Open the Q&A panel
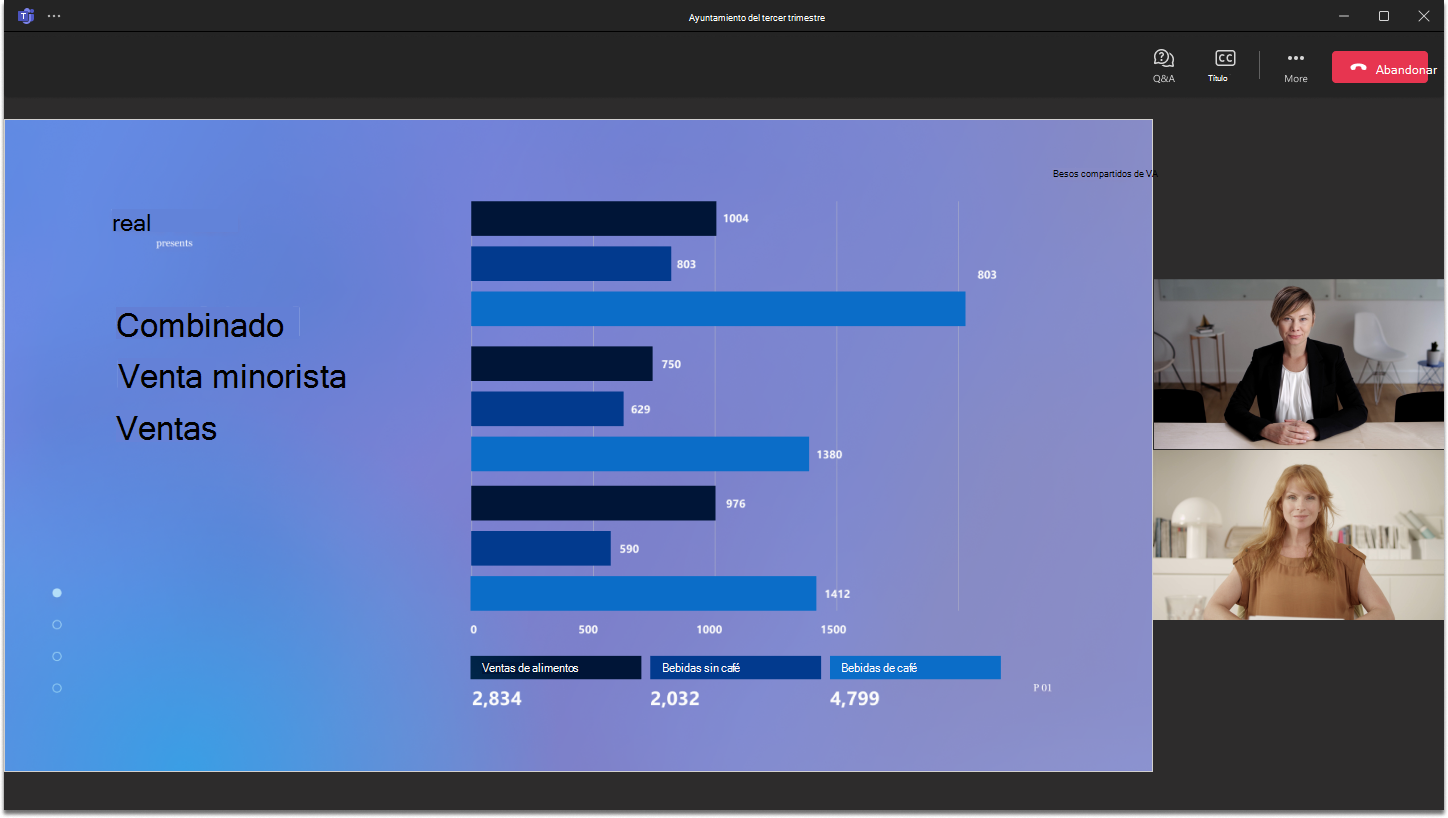The image size is (1448, 818). point(1163,66)
